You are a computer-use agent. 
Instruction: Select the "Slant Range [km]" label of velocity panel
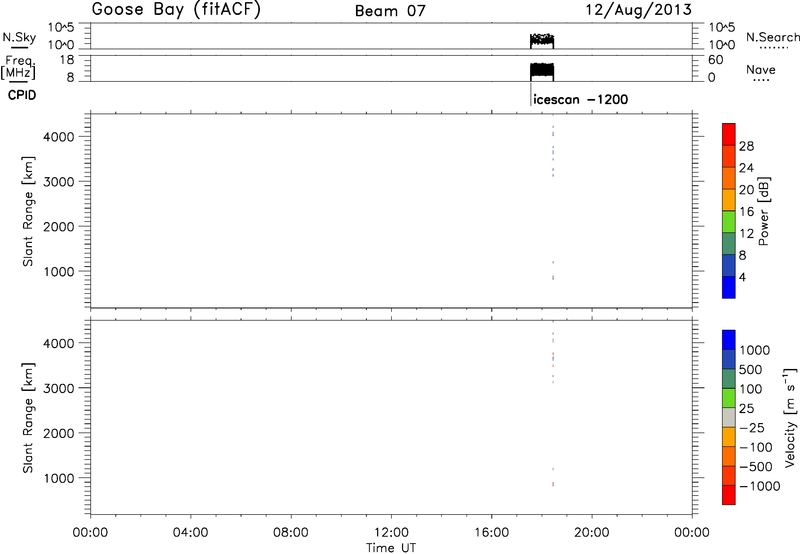tap(28, 417)
